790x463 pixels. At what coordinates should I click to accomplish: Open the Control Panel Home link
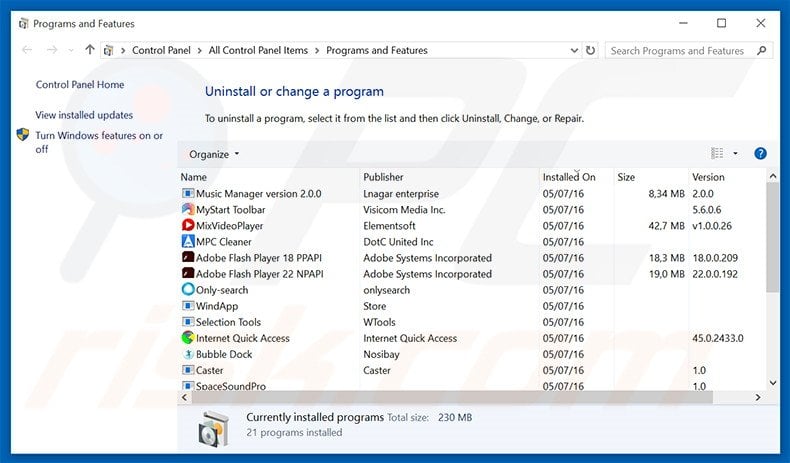click(x=80, y=85)
